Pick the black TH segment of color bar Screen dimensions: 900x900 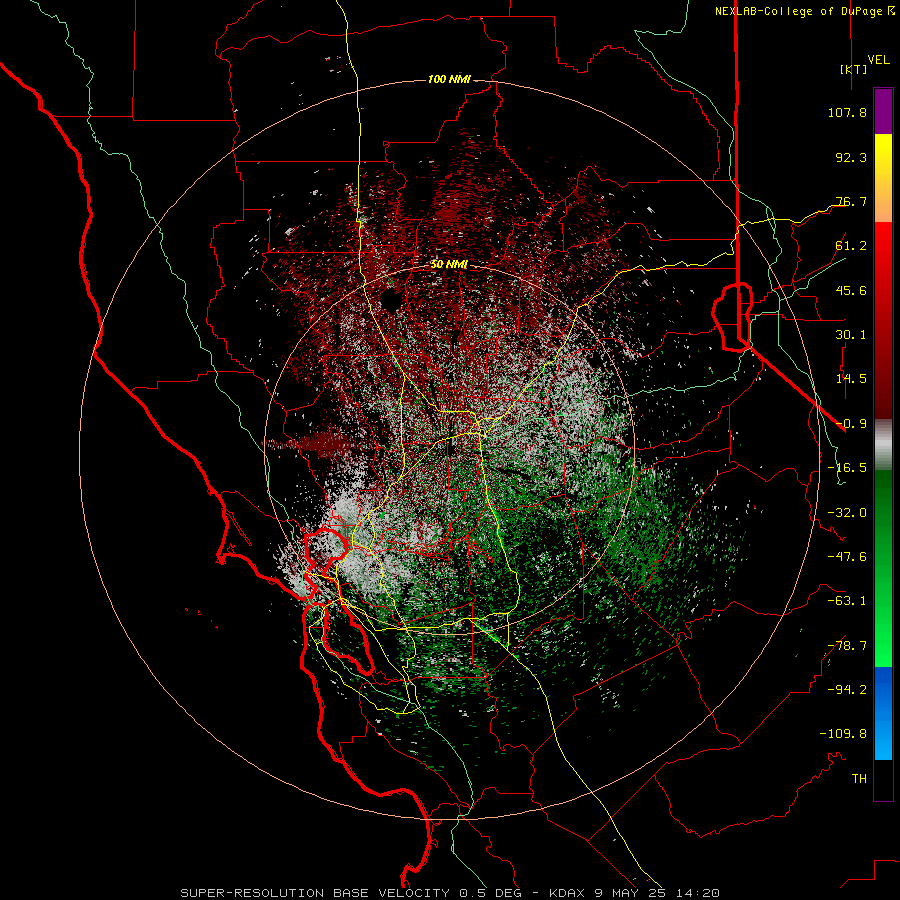click(883, 779)
